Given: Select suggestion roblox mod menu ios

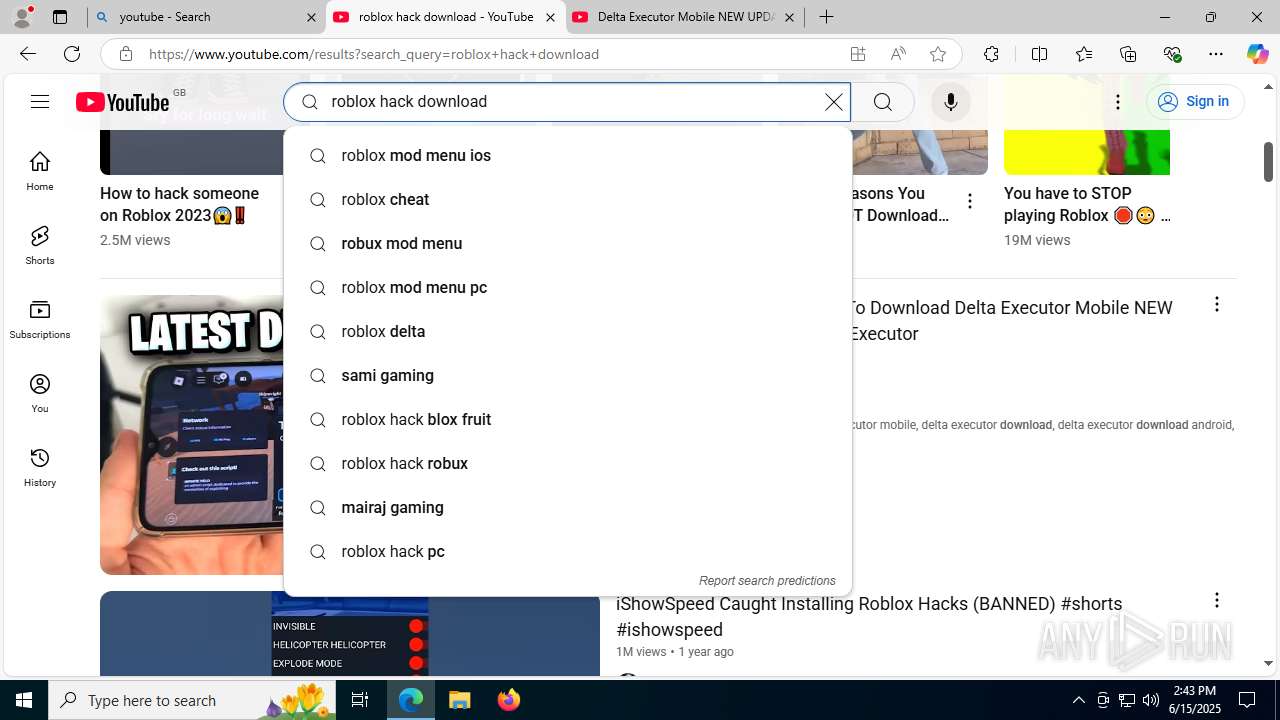Looking at the screenshot, I should tap(568, 155).
